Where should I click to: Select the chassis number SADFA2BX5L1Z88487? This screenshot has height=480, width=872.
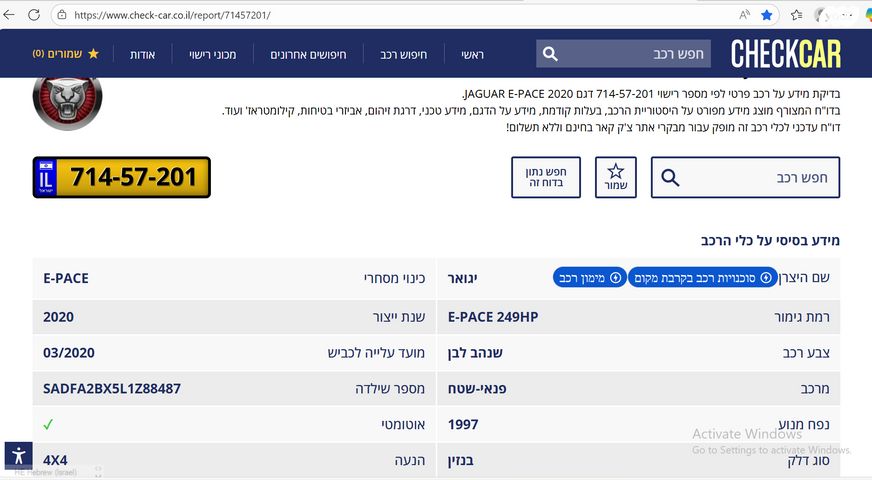pyautogui.click(x=112, y=388)
